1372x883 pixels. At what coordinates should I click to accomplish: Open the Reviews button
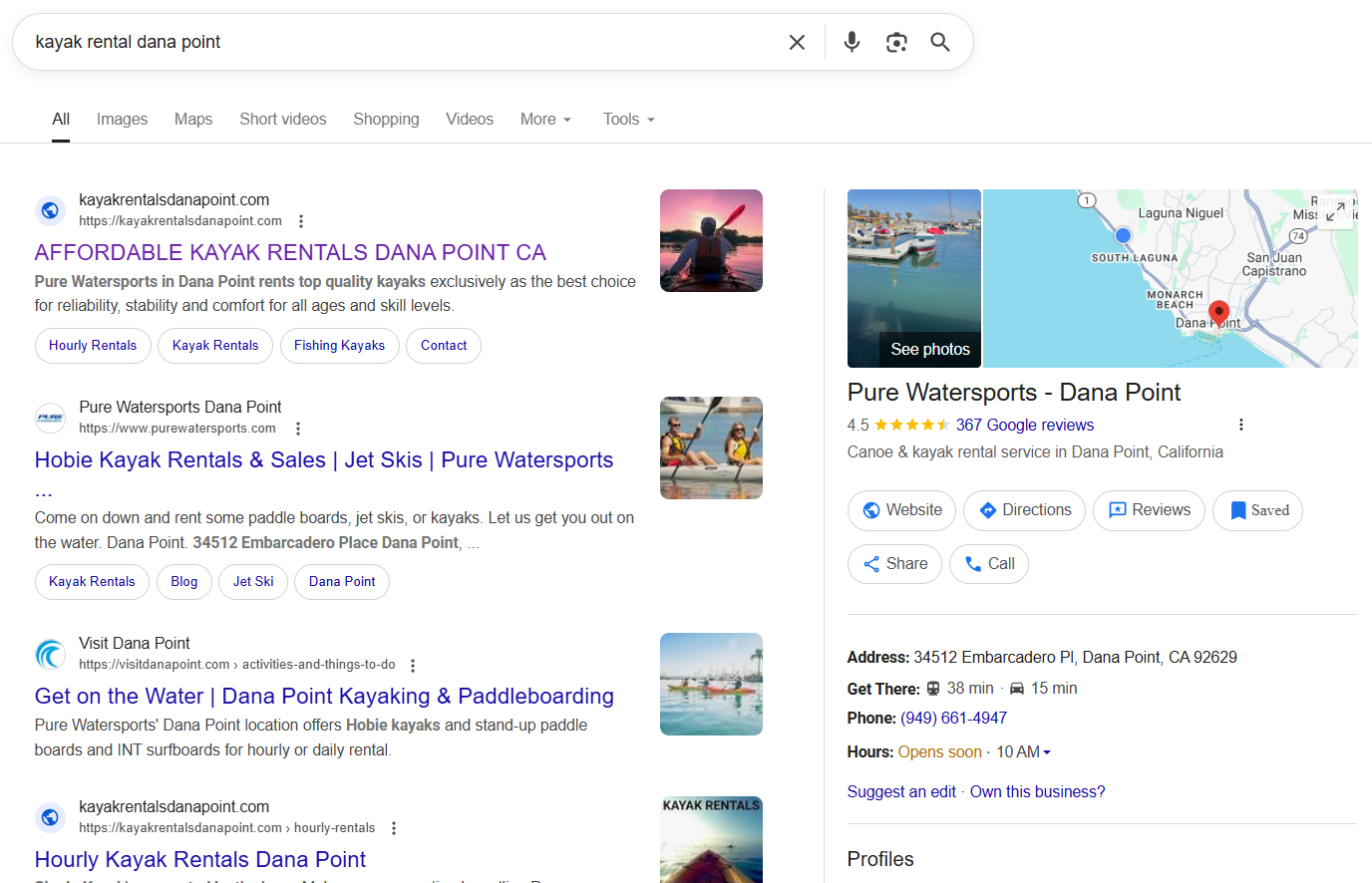click(x=1149, y=510)
